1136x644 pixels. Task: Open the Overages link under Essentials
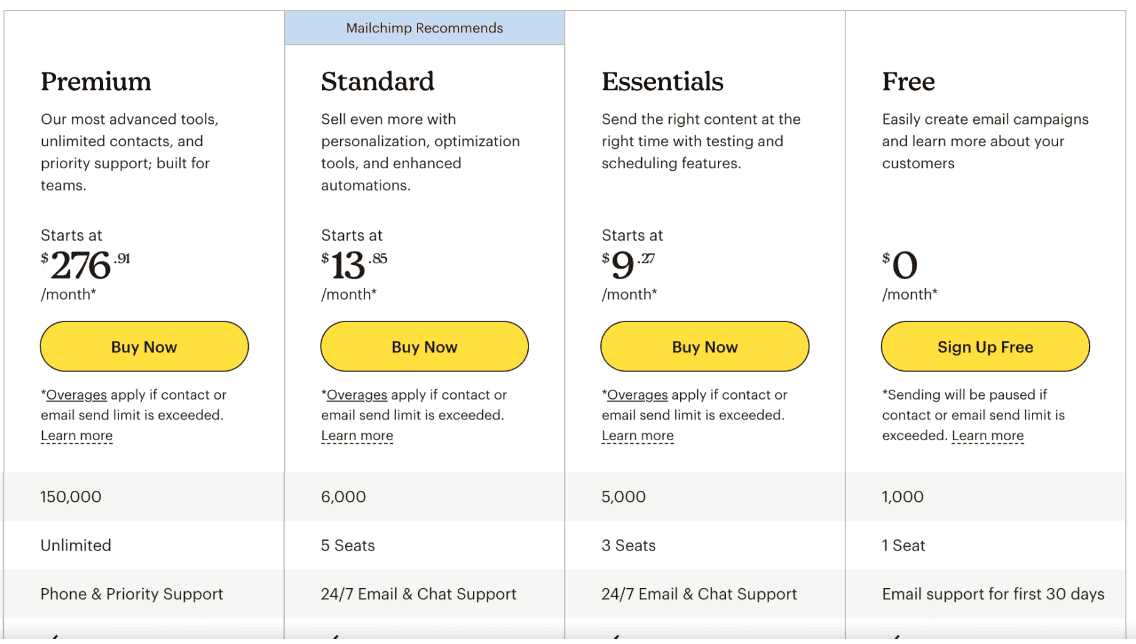click(x=637, y=395)
